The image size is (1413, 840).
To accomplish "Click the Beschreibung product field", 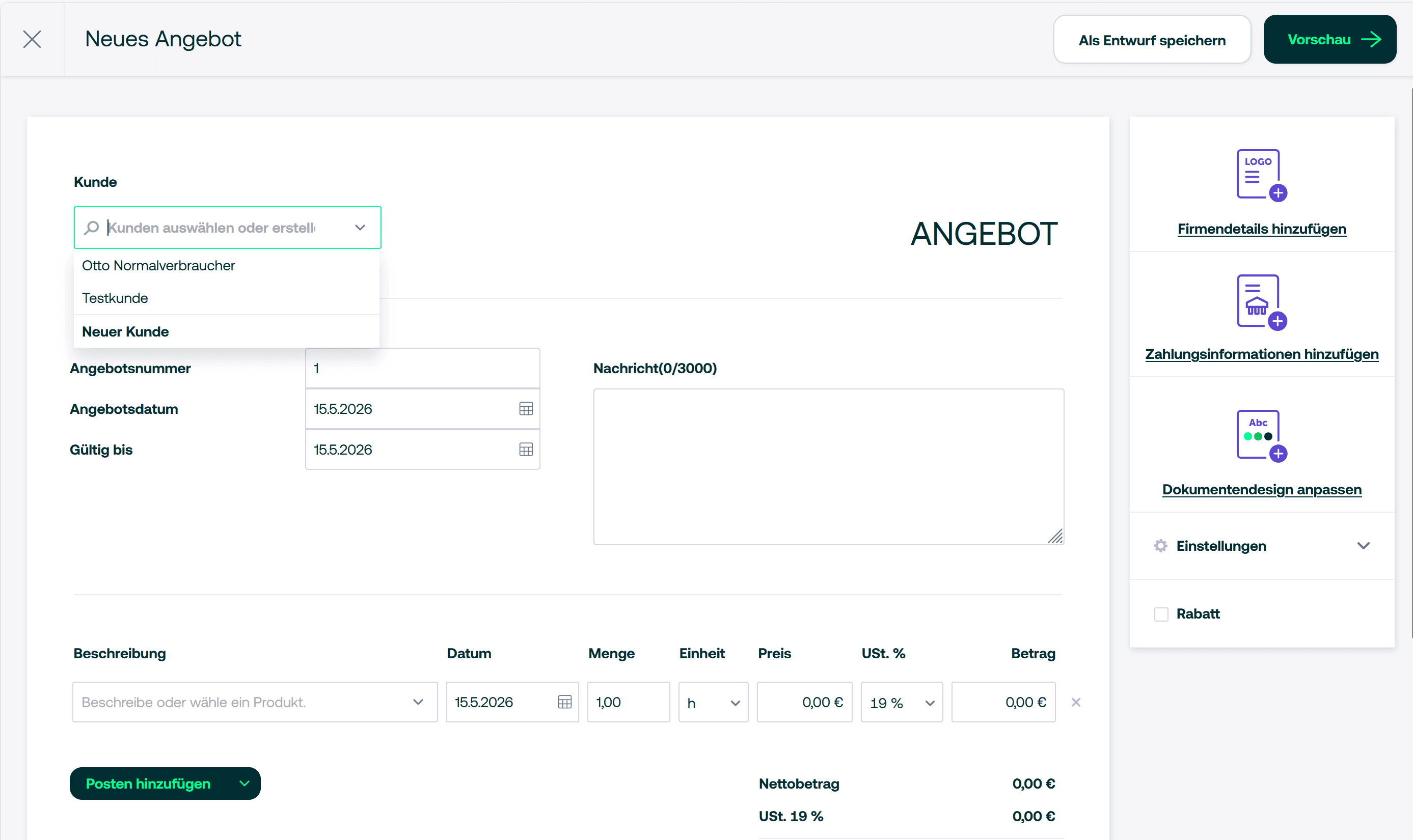I will pyautogui.click(x=255, y=702).
